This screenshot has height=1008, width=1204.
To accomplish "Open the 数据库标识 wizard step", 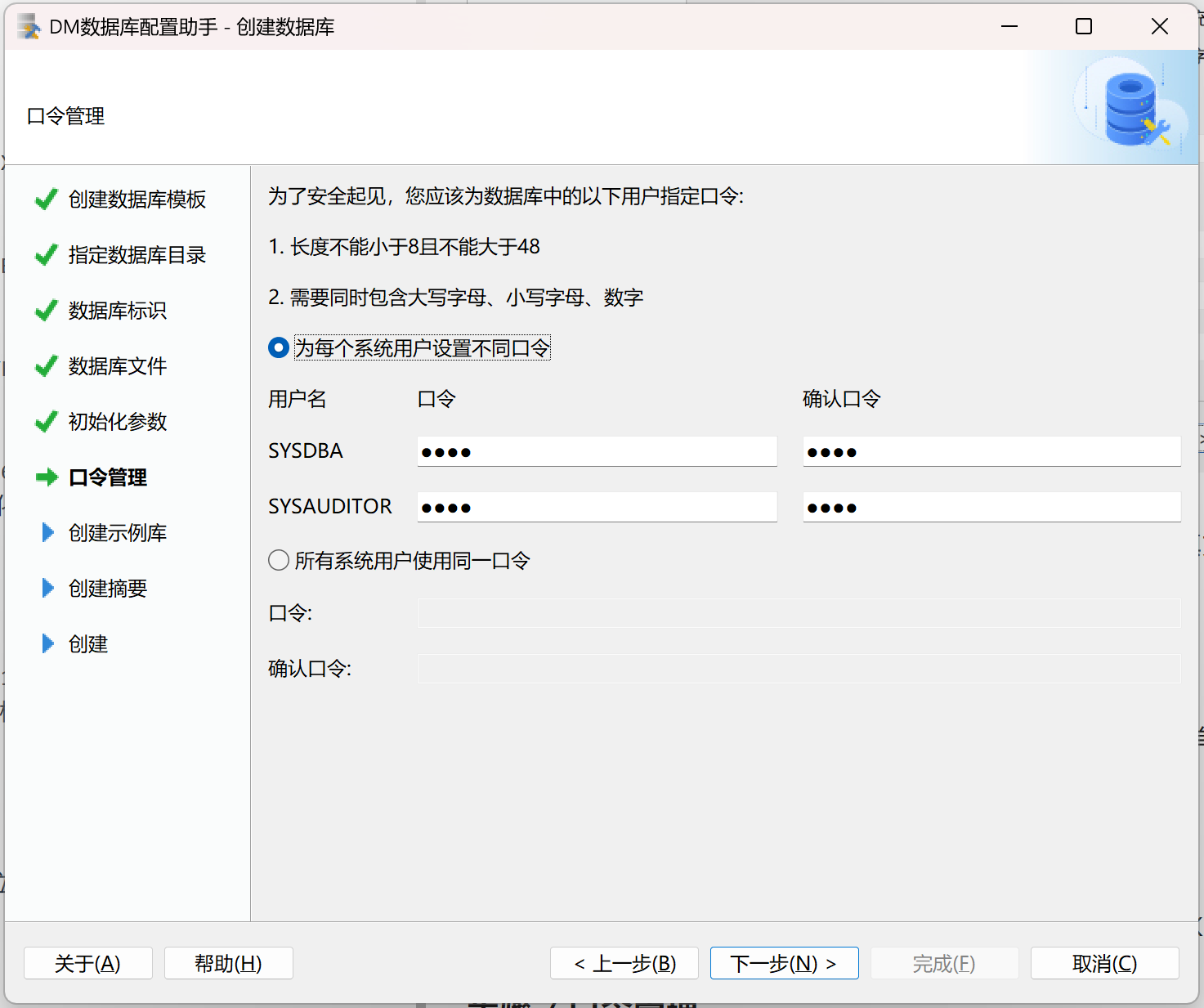I will tap(118, 311).
